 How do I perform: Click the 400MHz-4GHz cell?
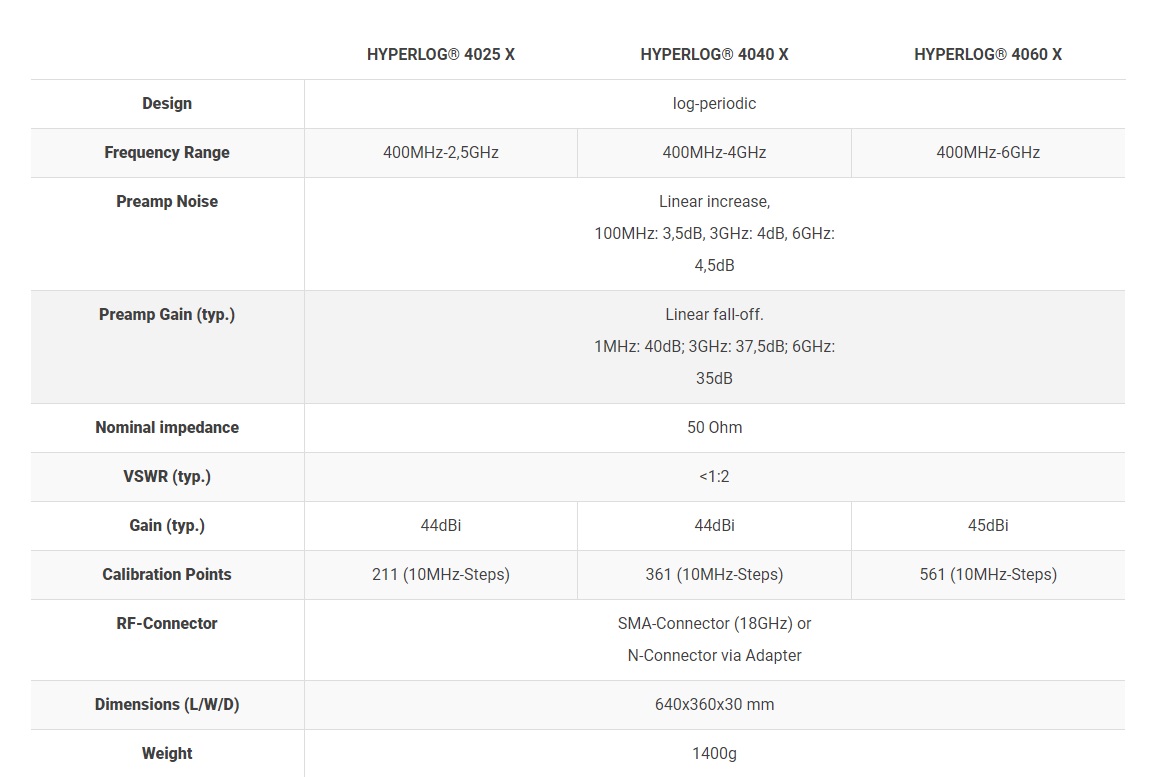coord(714,152)
